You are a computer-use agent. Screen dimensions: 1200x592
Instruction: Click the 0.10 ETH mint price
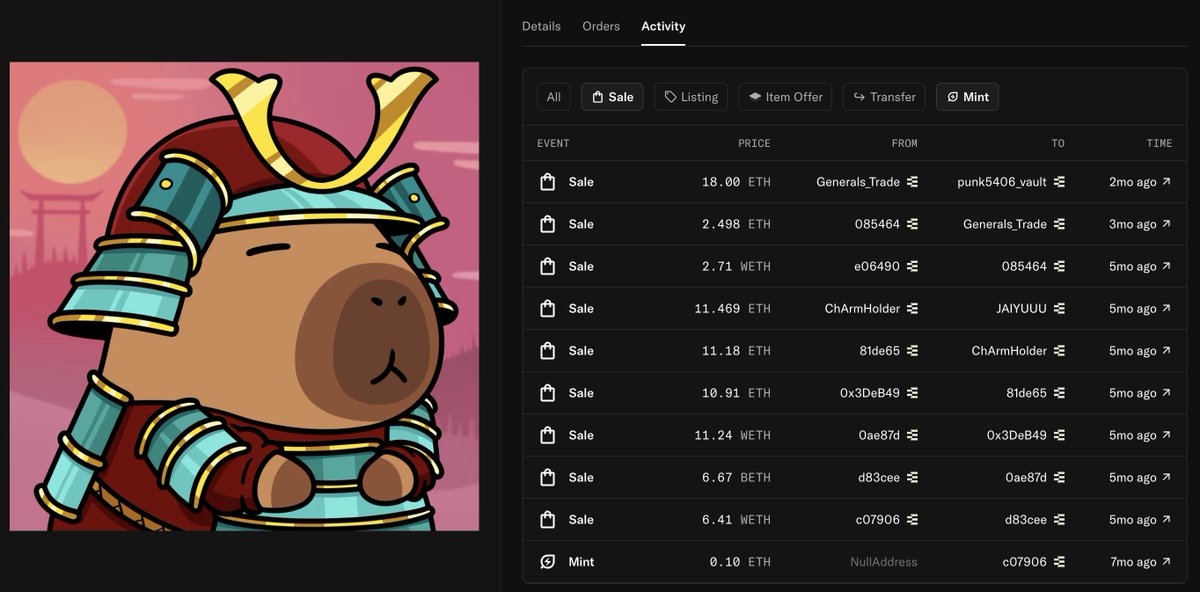coord(740,562)
